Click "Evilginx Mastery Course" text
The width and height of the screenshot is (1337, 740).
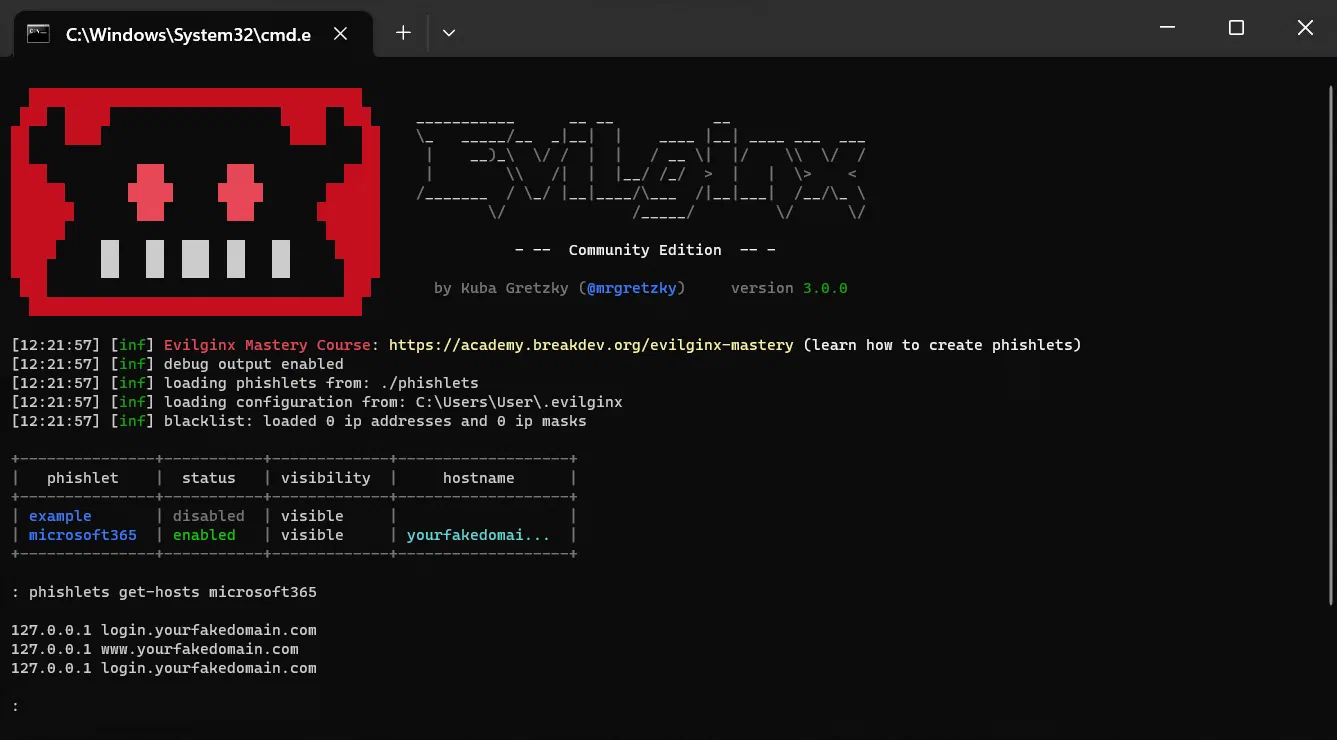pos(268,345)
